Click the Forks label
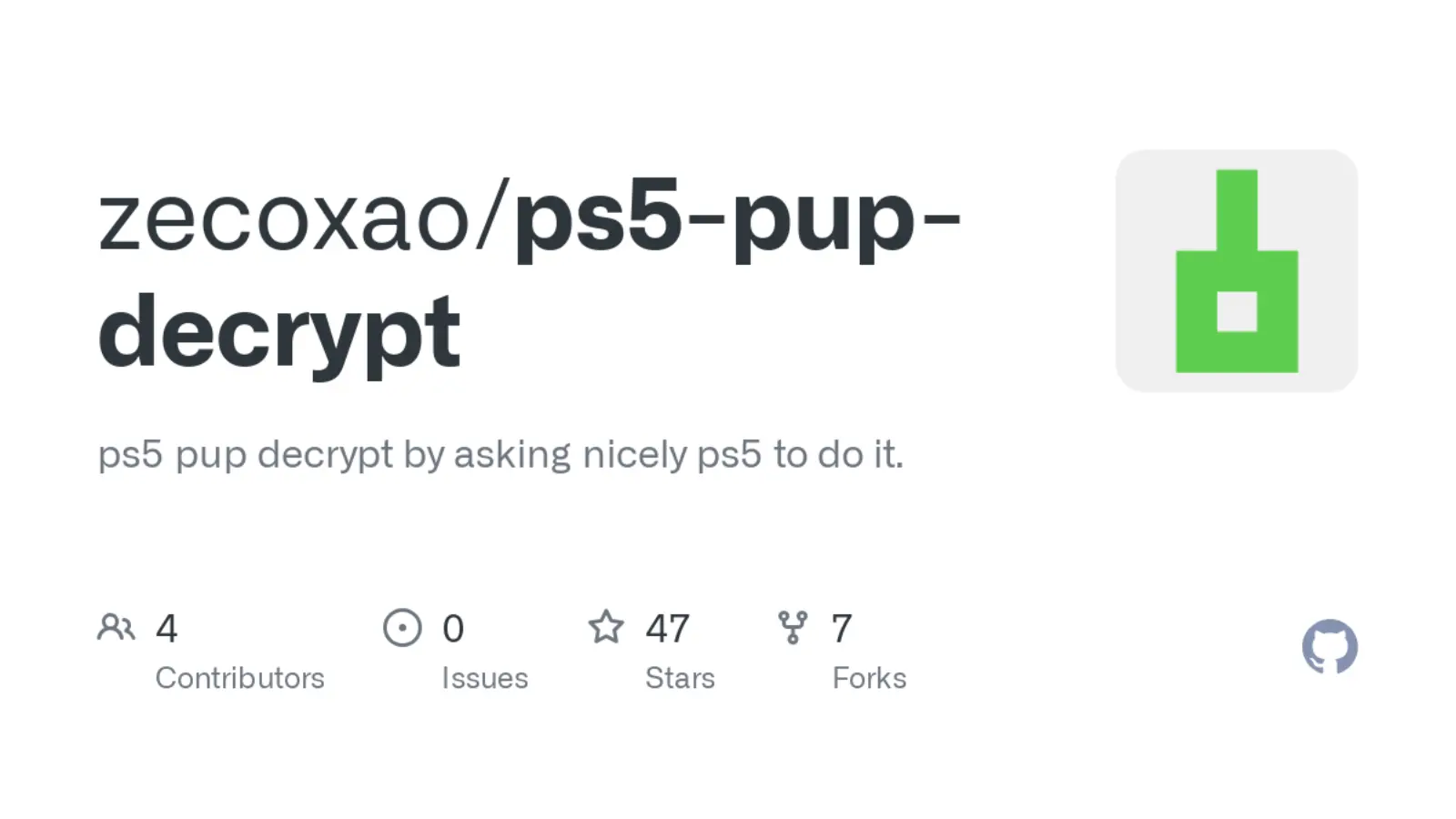 tap(869, 678)
